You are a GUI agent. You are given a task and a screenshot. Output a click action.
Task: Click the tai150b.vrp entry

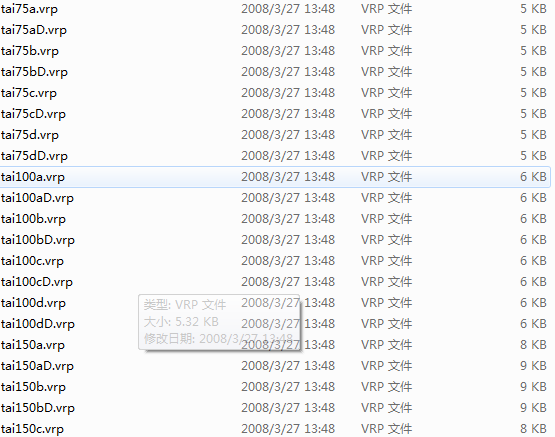coord(33,387)
